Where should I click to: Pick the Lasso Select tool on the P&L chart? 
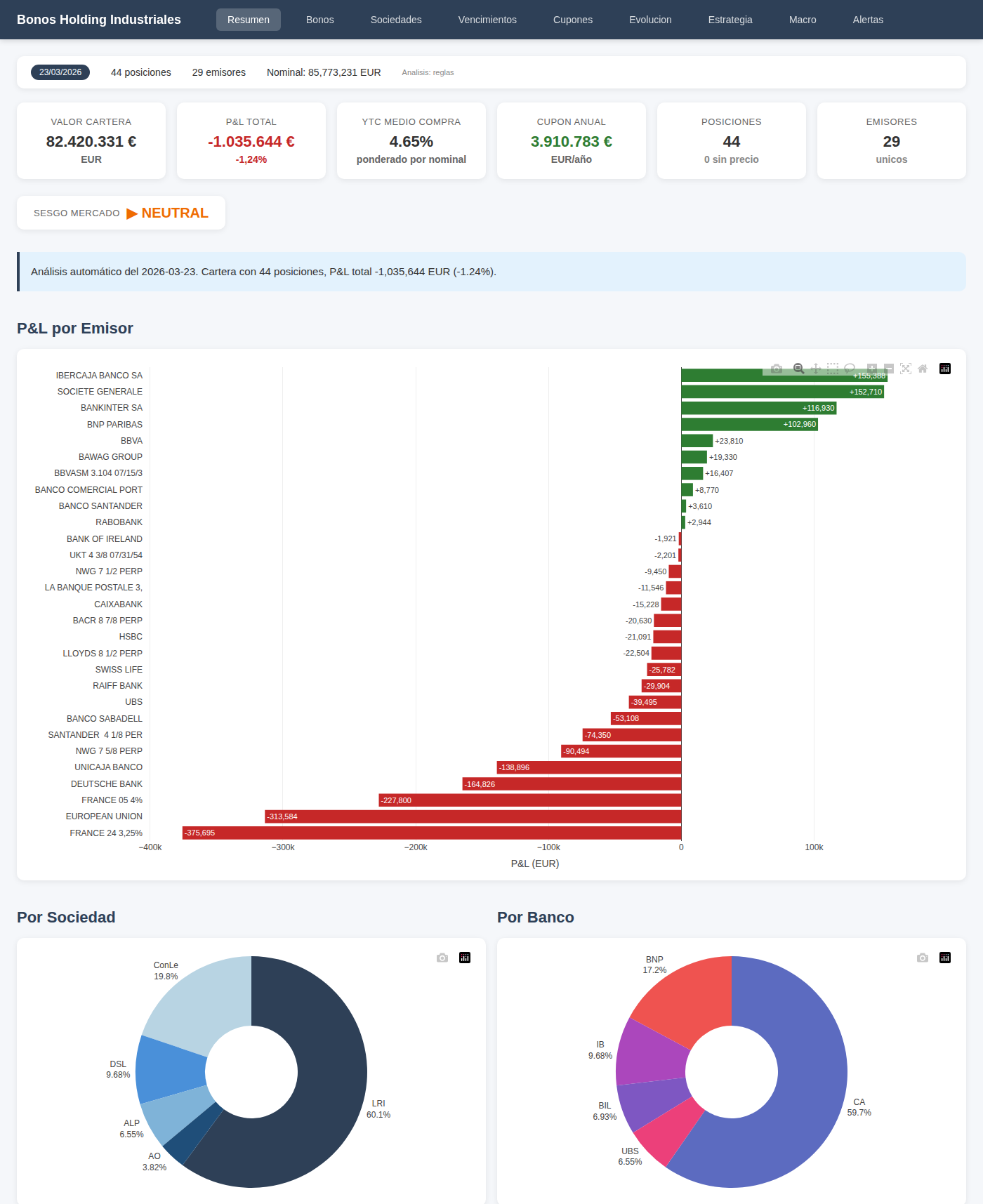(x=850, y=369)
